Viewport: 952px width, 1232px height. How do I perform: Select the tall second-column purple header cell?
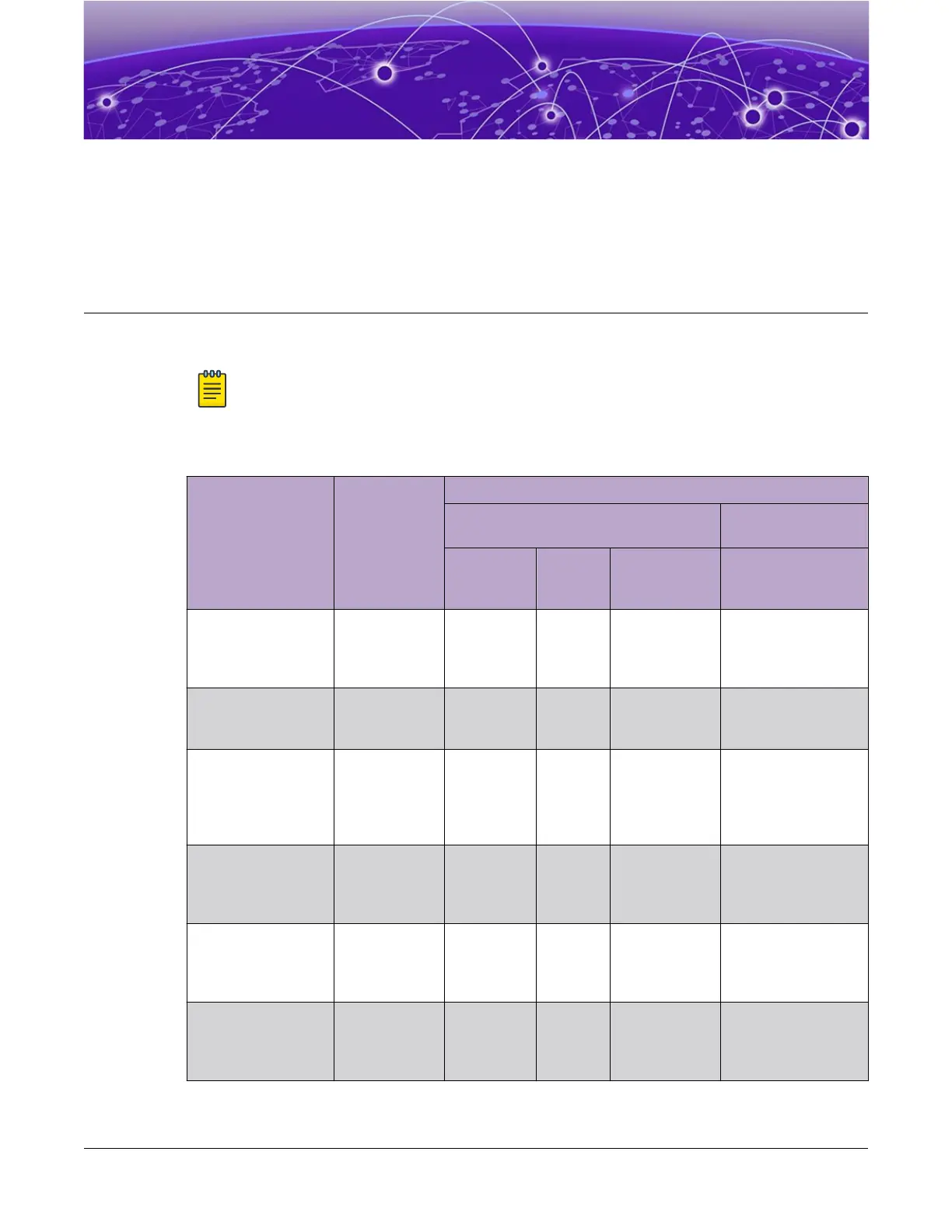[389, 543]
